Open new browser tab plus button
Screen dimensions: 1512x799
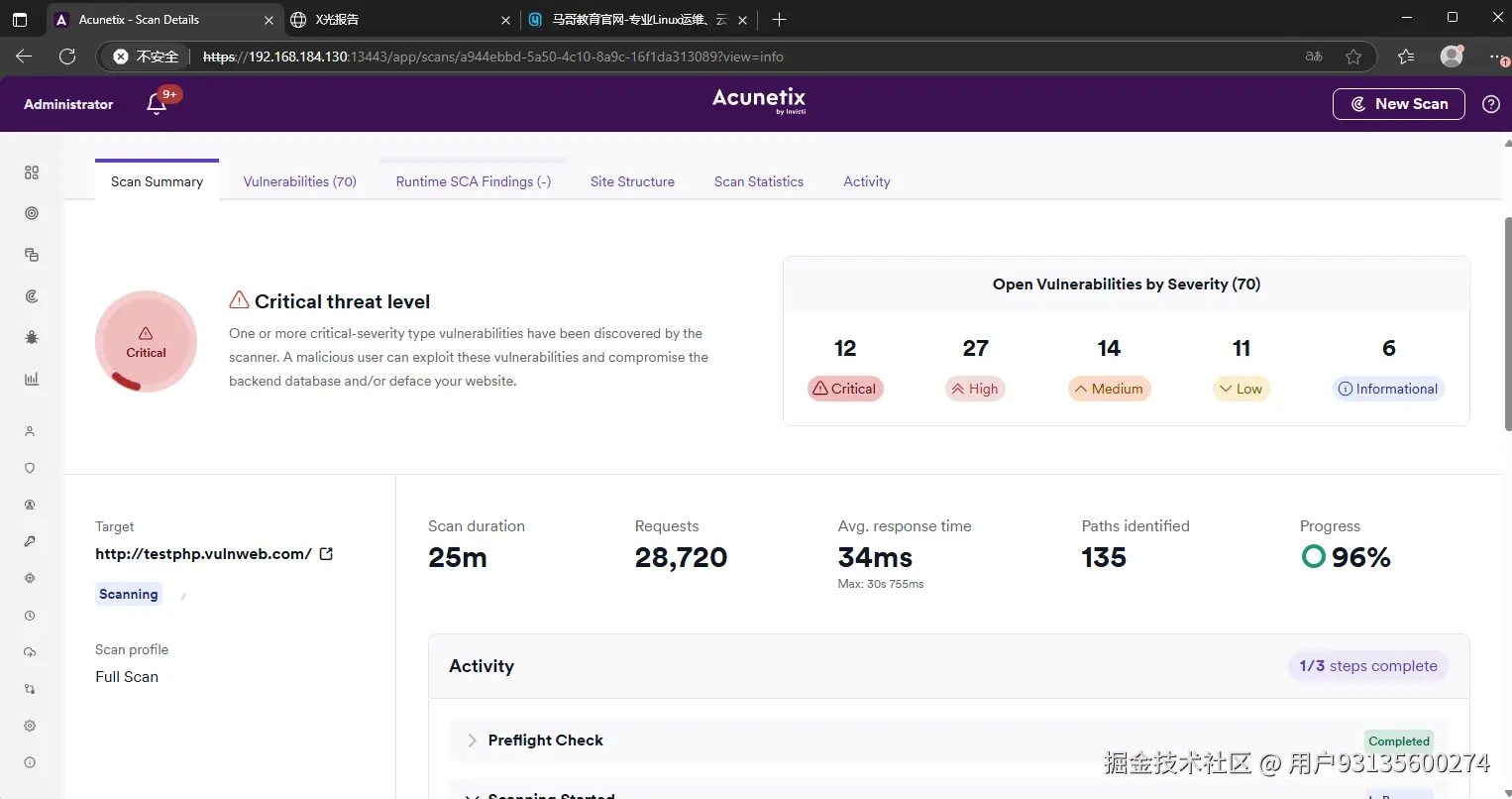pos(779,19)
